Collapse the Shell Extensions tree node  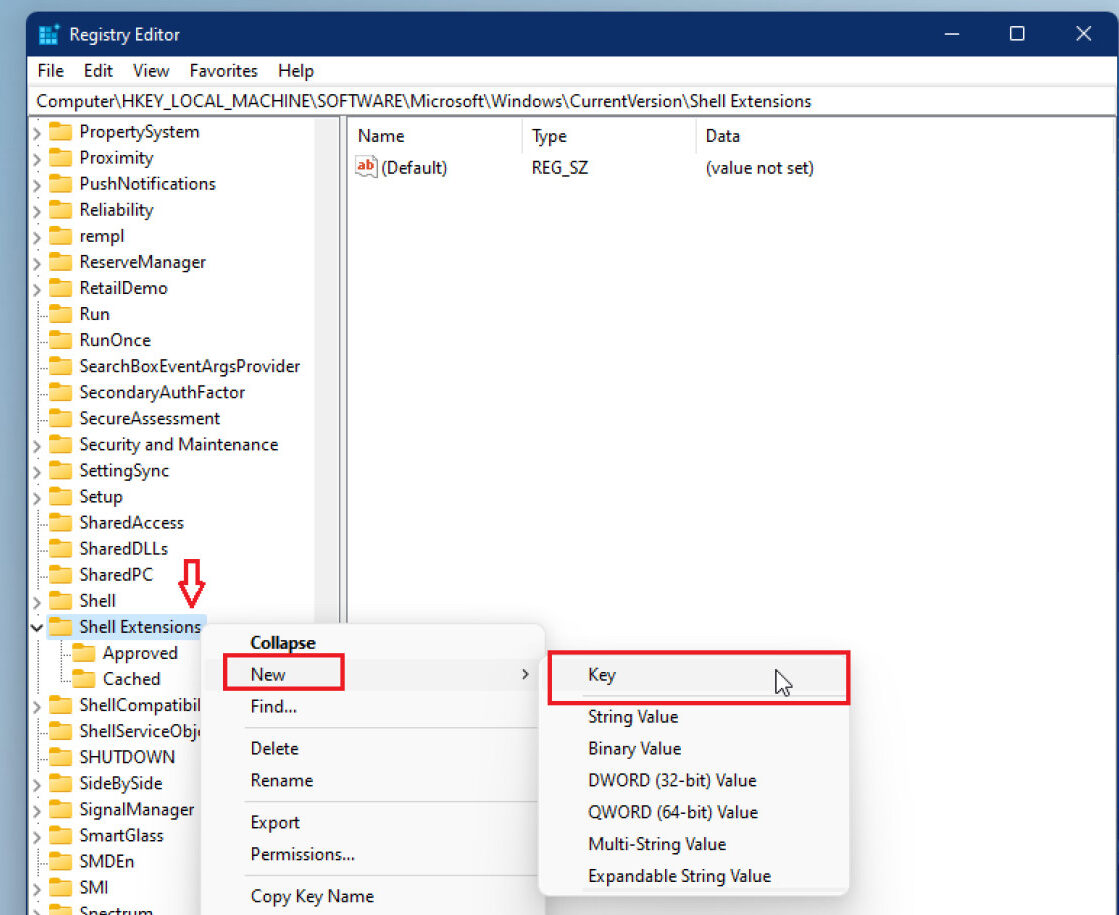38,628
